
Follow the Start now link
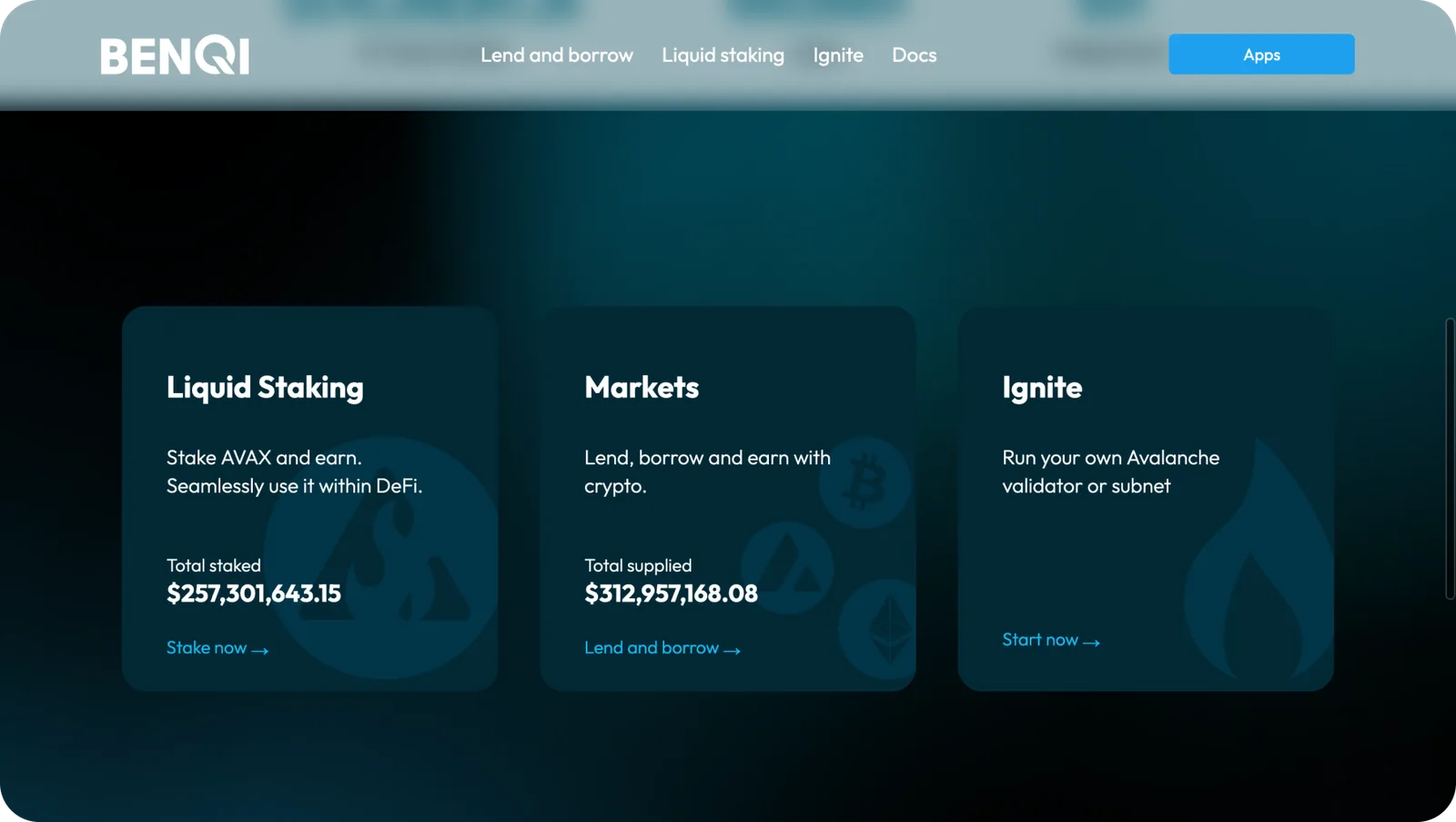coord(1051,640)
